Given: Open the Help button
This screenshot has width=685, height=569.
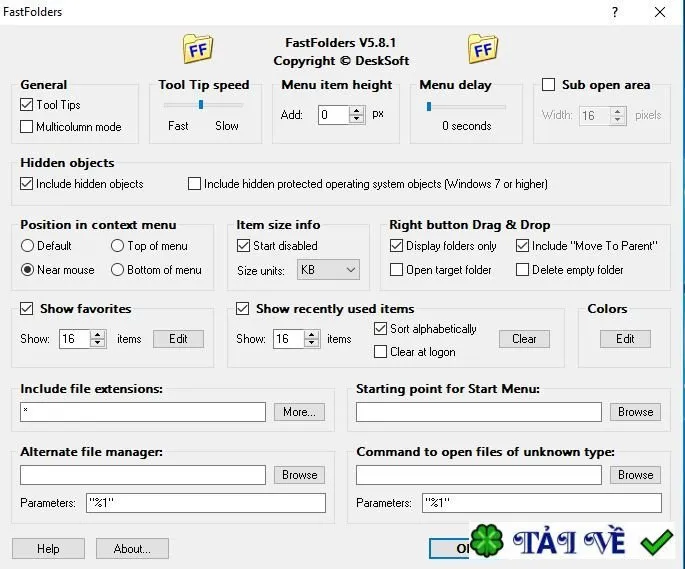Looking at the screenshot, I should coord(48,548).
